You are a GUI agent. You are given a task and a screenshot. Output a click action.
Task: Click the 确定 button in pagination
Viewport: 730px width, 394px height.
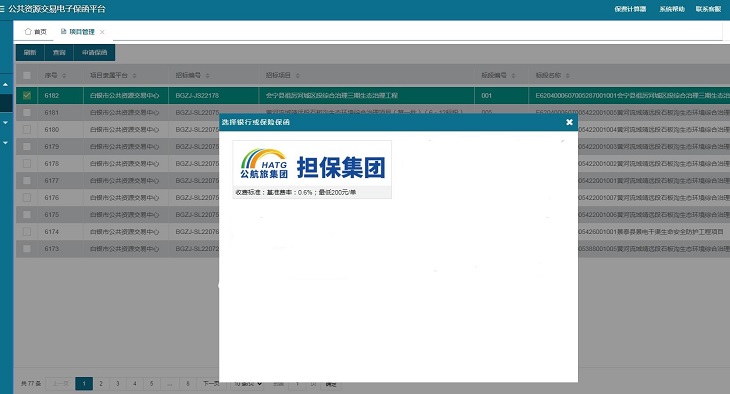[x=331, y=384]
